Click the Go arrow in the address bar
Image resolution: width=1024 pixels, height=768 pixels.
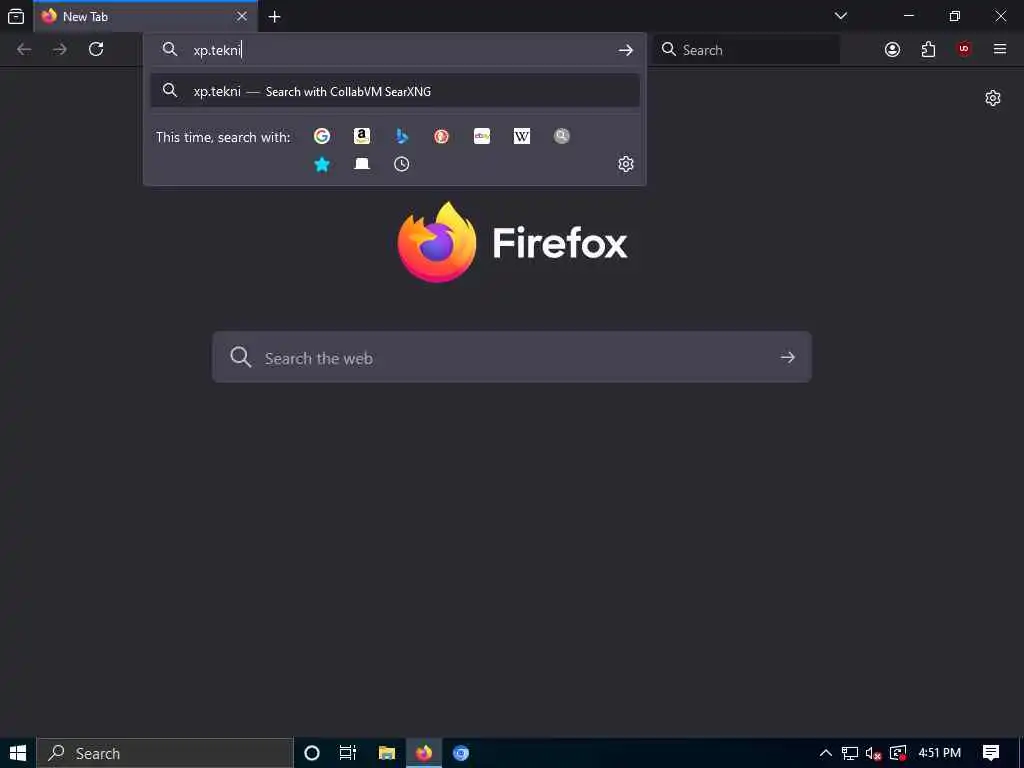coord(626,50)
